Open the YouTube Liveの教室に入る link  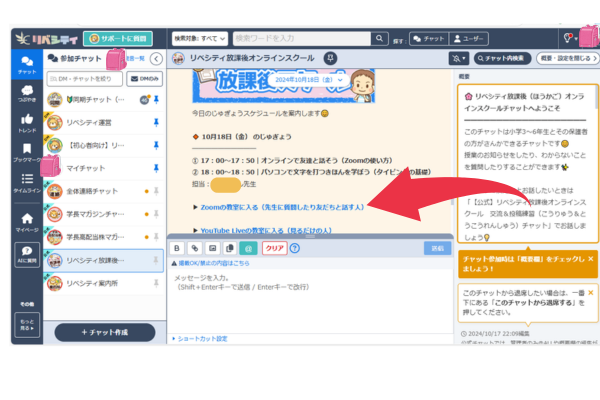point(266,230)
